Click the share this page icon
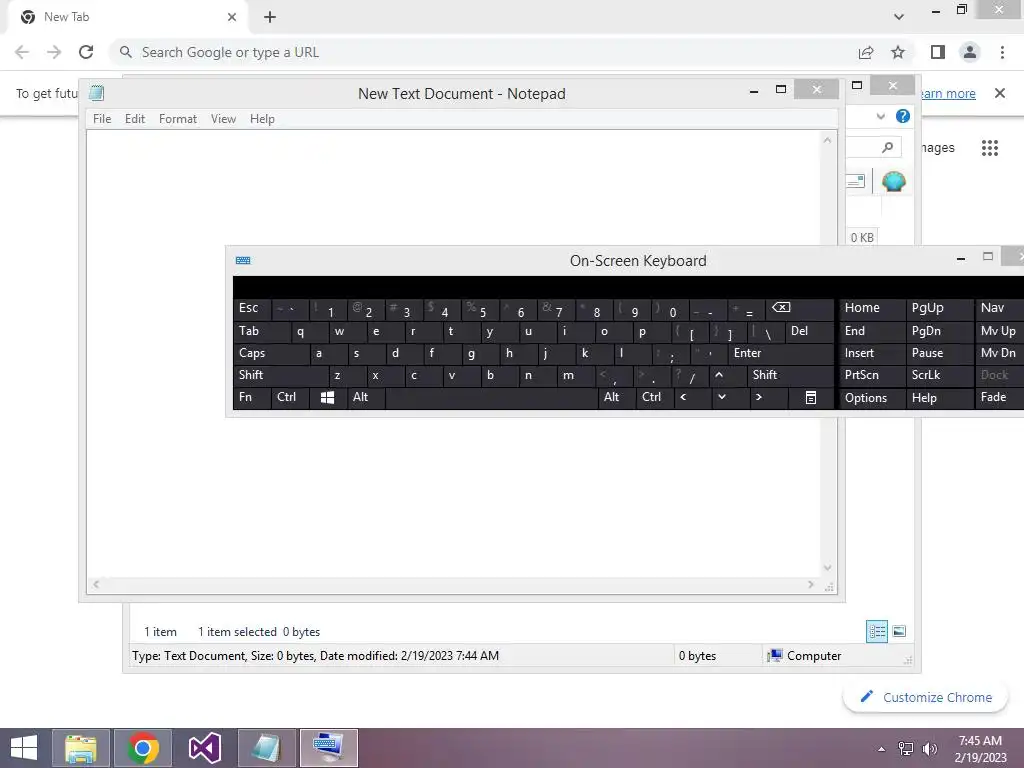 (x=866, y=52)
